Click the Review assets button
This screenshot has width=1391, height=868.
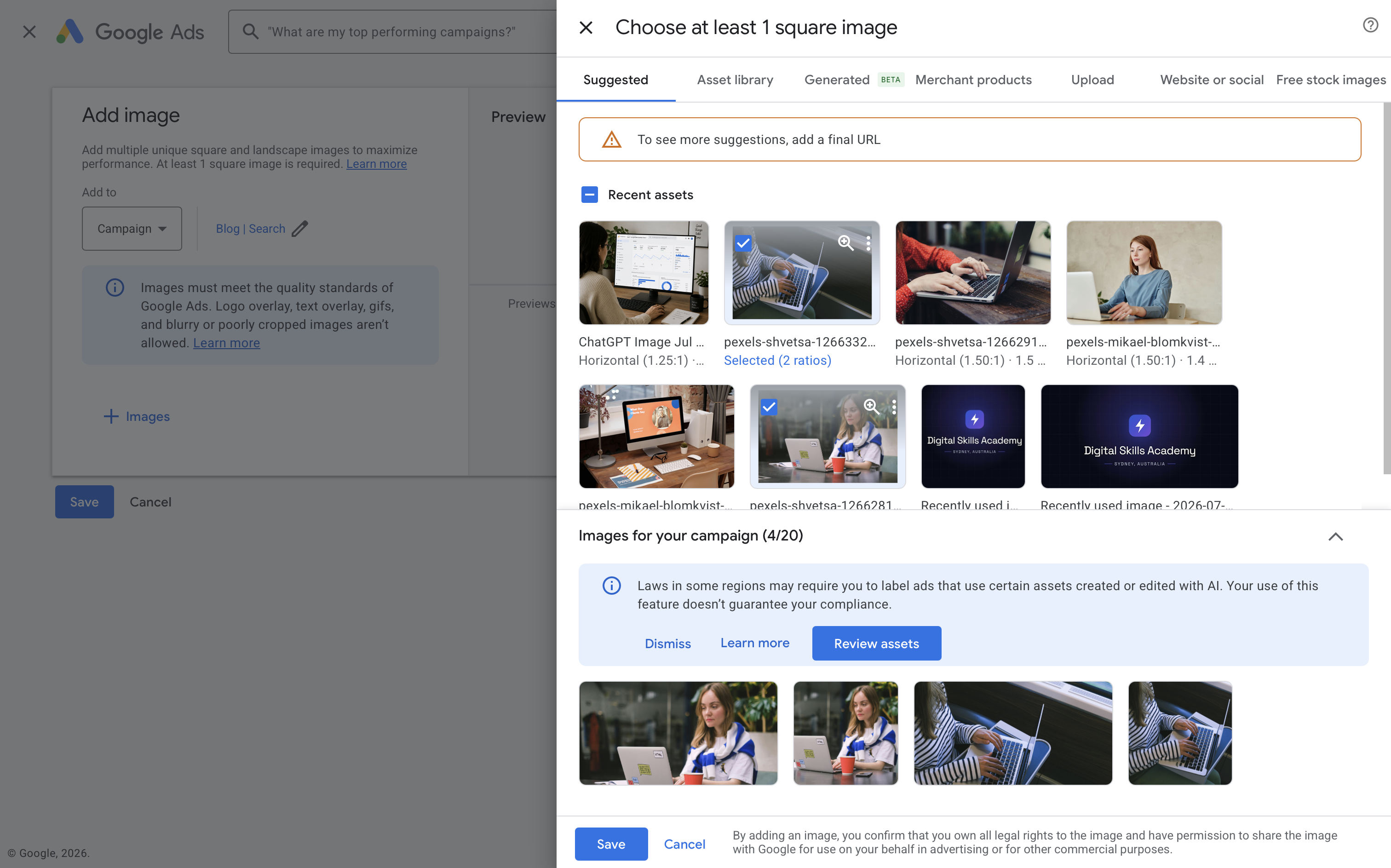pos(876,644)
